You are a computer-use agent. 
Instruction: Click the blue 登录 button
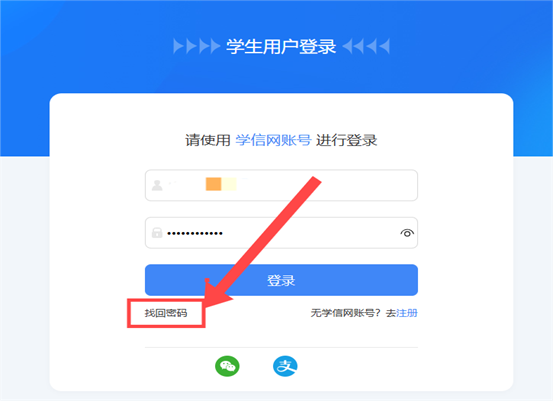pos(281,280)
